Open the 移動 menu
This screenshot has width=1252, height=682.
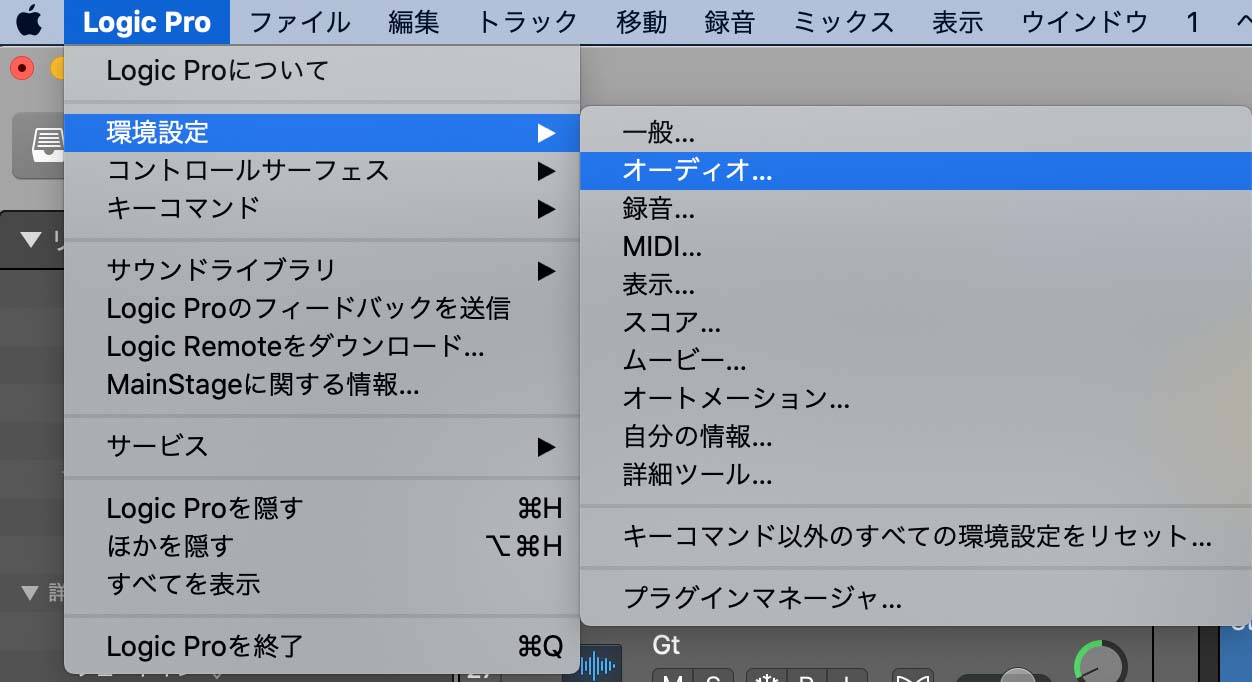click(x=641, y=21)
